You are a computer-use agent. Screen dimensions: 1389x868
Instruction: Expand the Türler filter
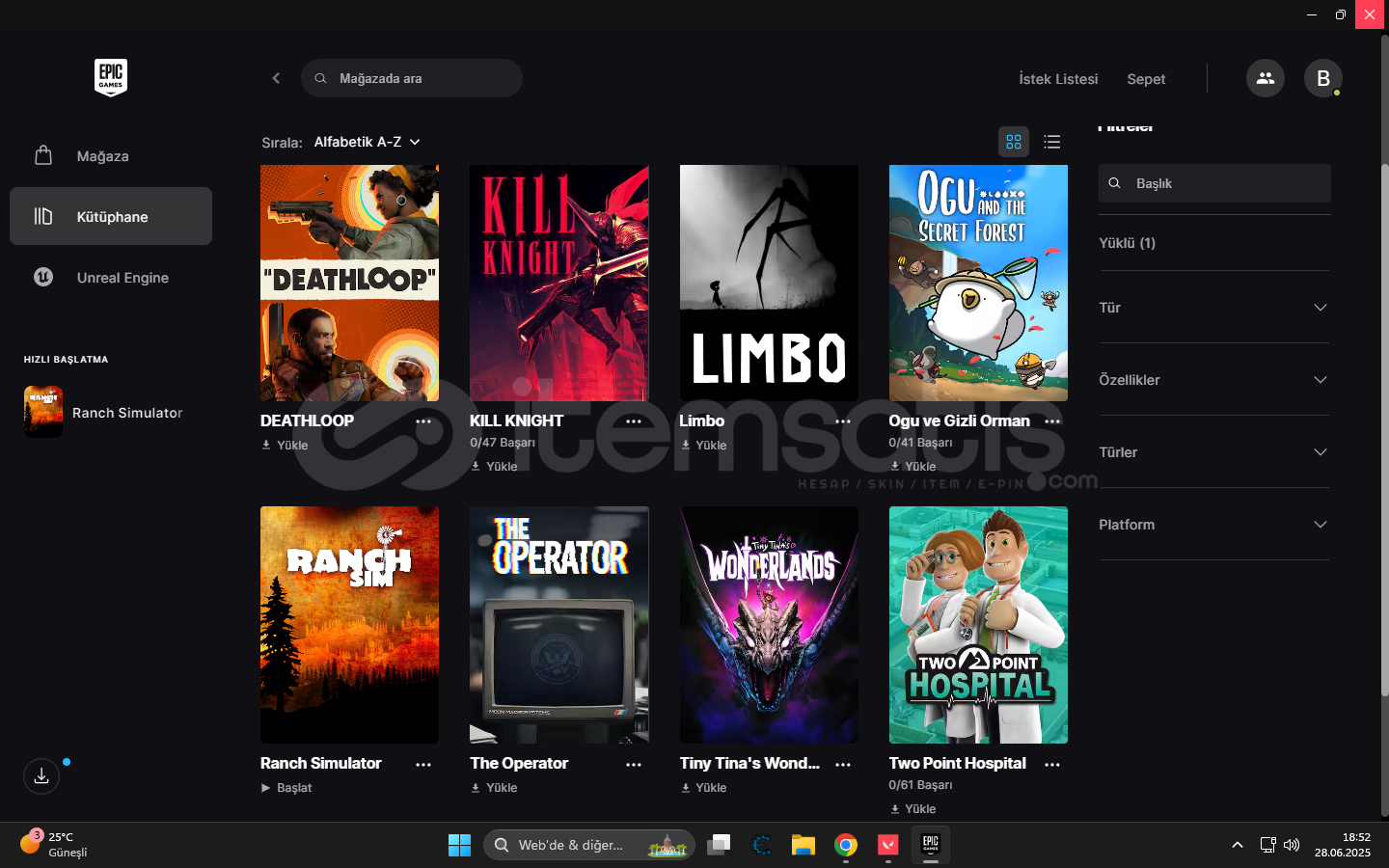pos(1214,452)
